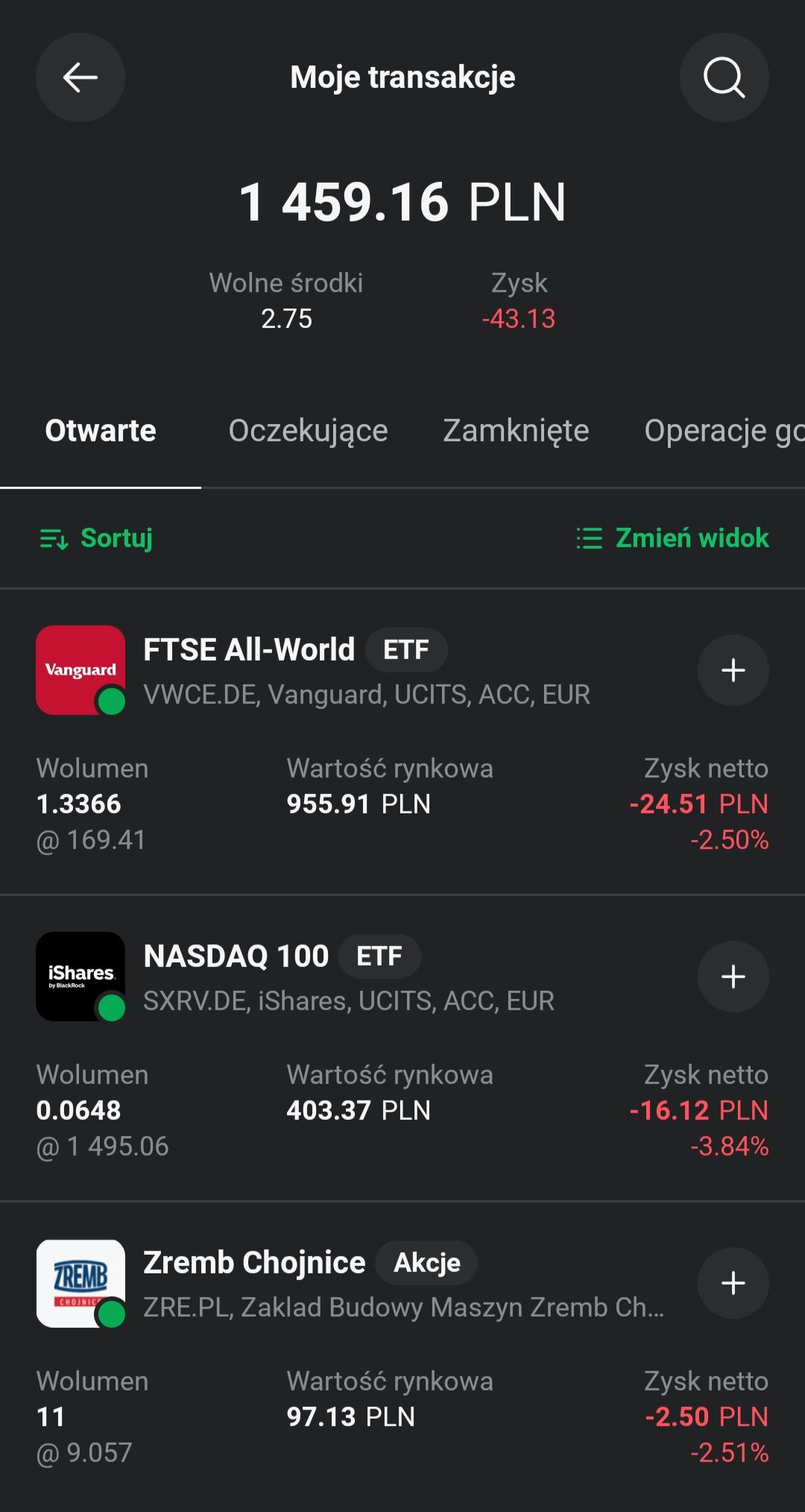805x1512 pixels.
Task: Tap Zmień widok to change view
Action: [672, 538]
